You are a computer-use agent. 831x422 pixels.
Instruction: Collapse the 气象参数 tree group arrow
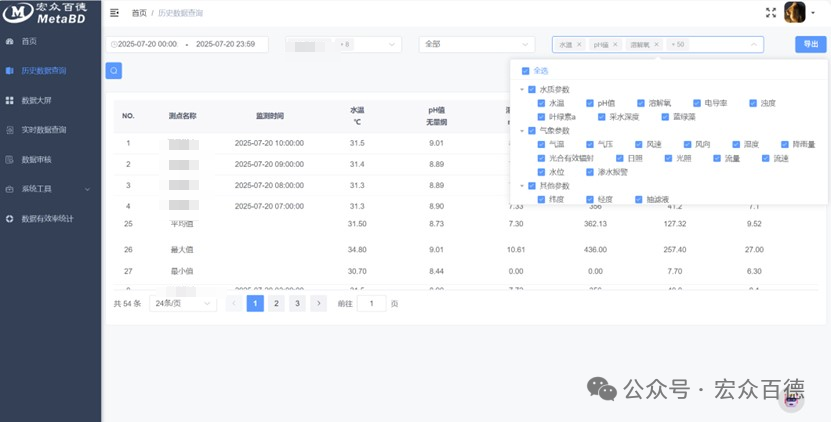click(522, 130)
